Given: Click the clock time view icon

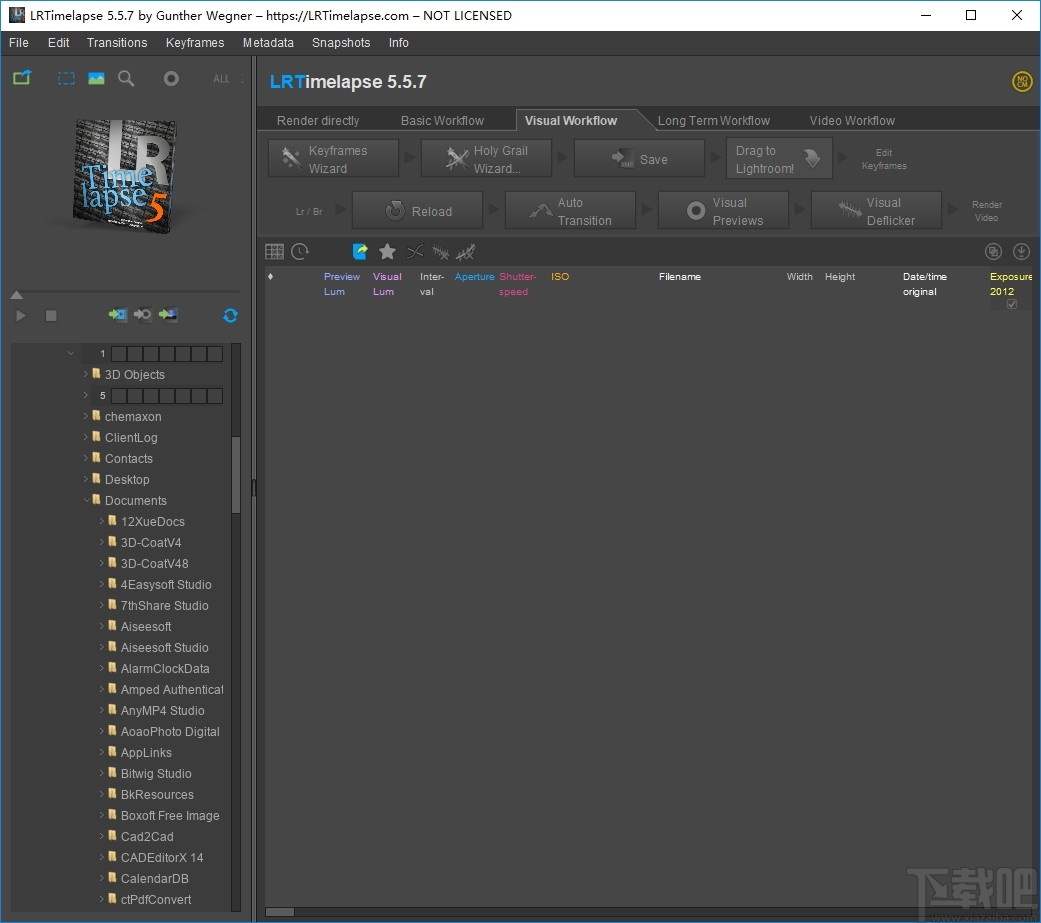Looking at the screenshot, I should (300, 252).
